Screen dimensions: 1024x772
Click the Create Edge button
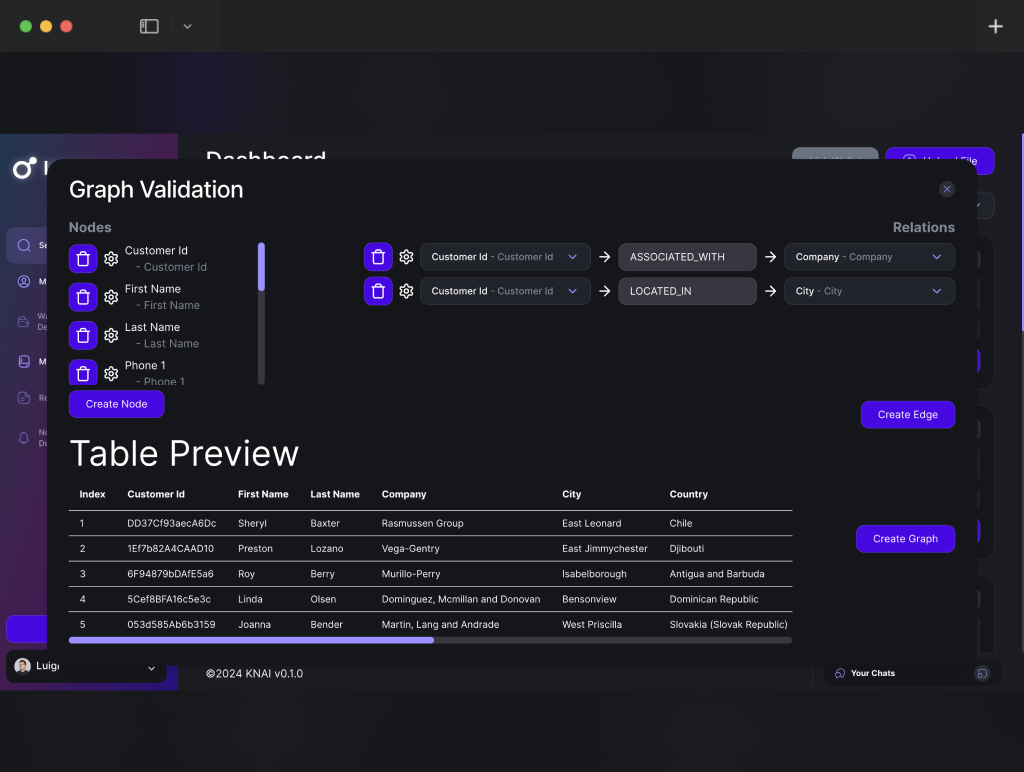pos(907,415)
